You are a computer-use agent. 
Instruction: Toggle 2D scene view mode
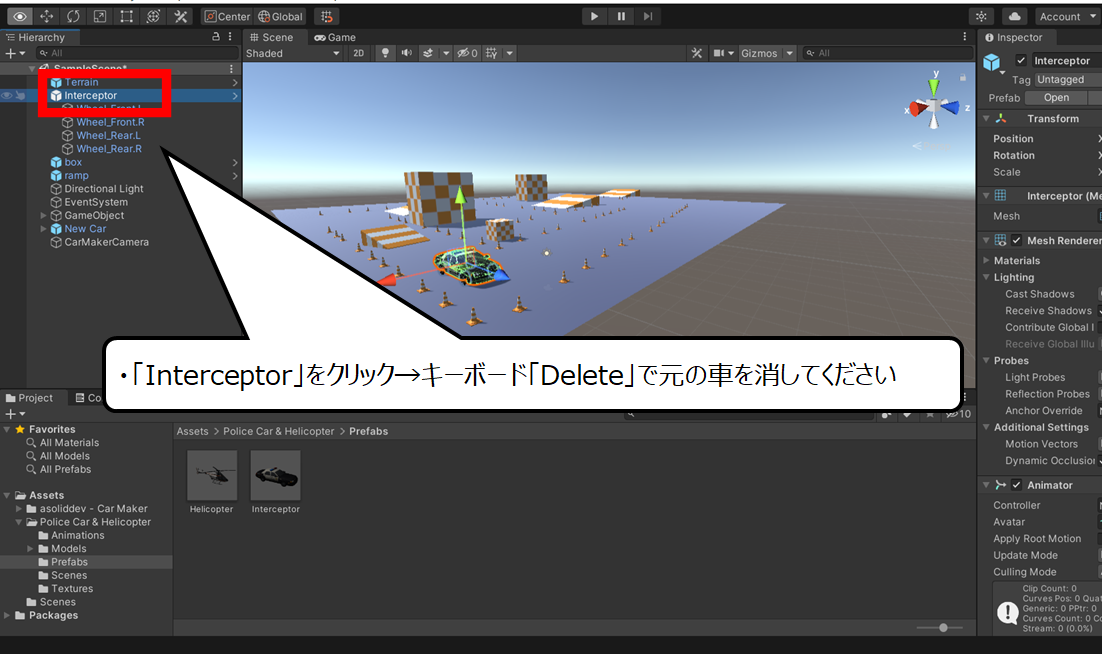358,53
